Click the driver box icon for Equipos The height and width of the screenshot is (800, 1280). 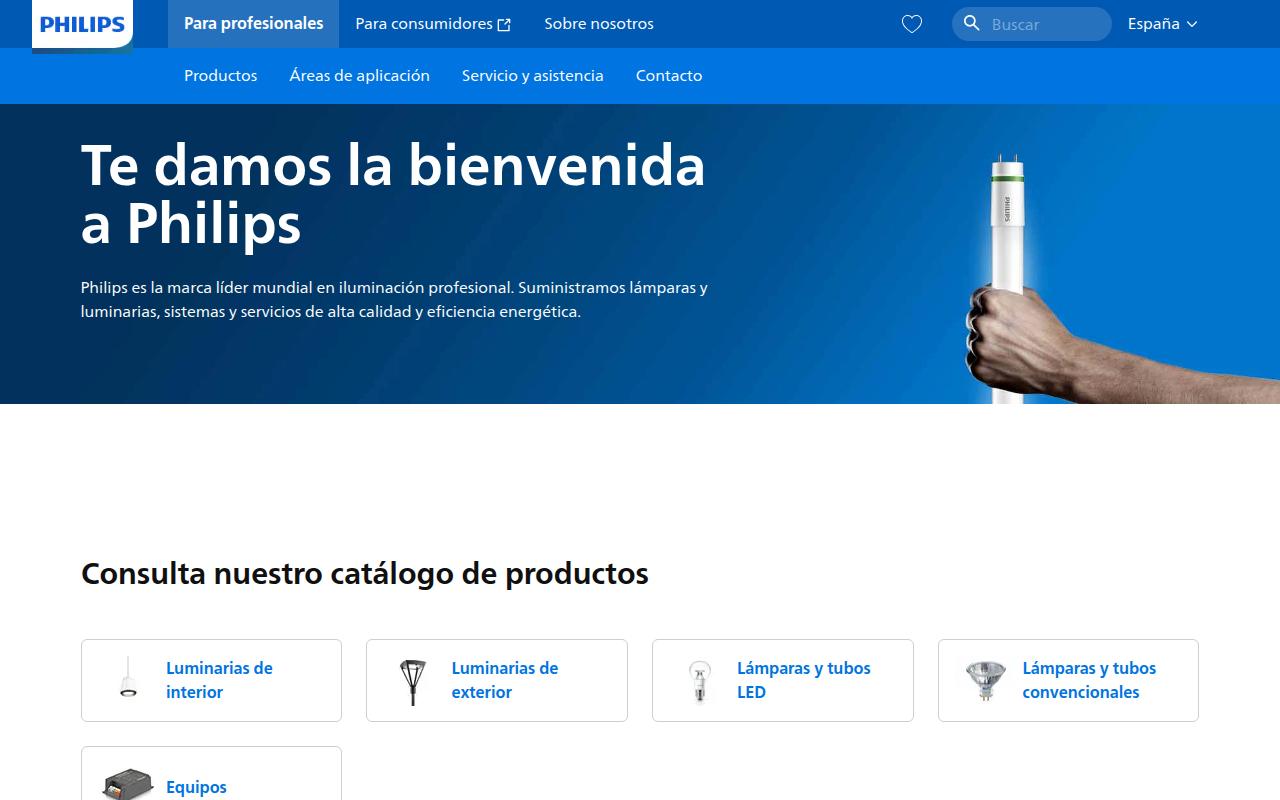pos(128,785)
